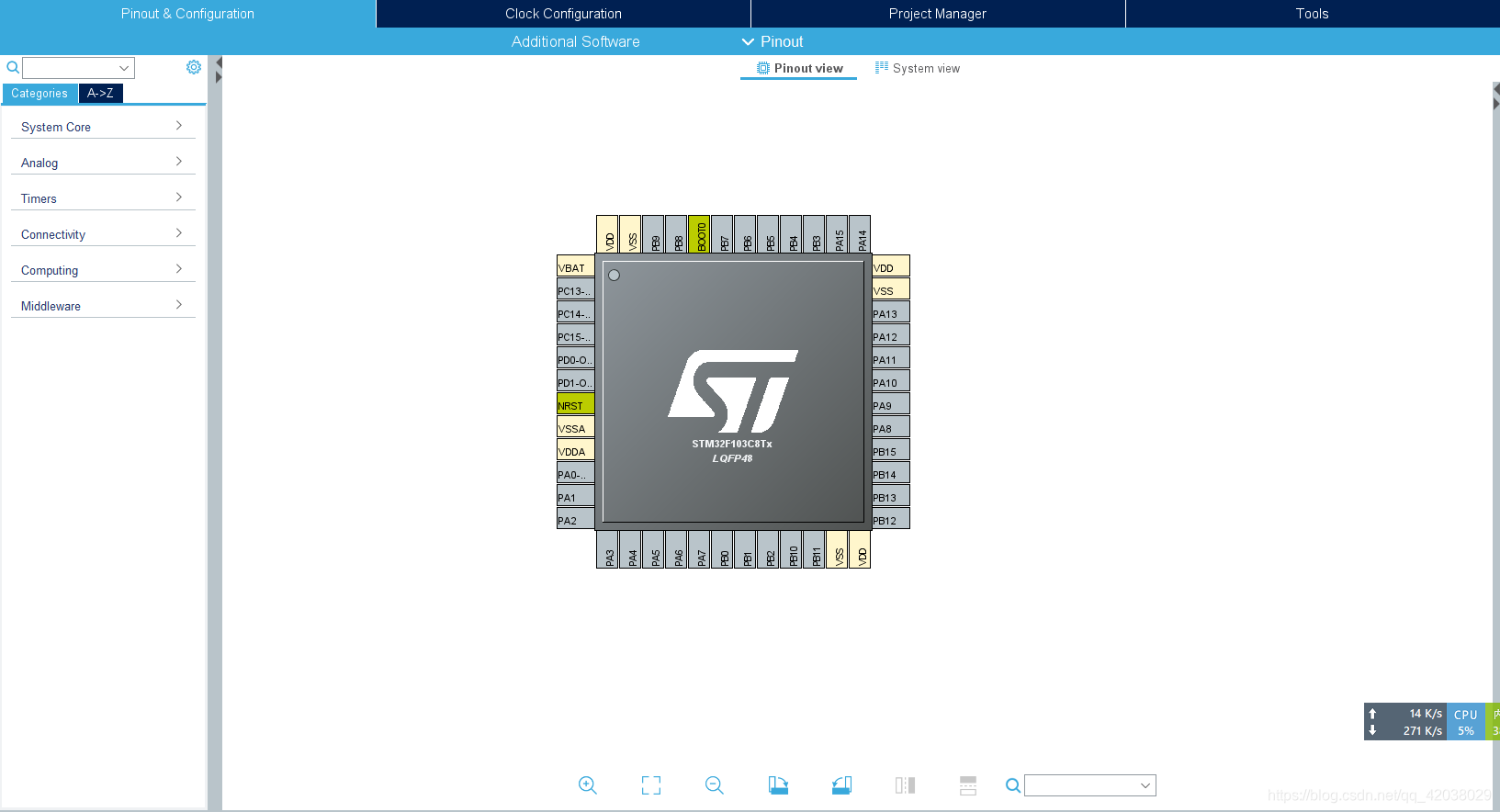Image resolution: width=1500 pixels, height=812 pixels.
Task: Fit the chip to the window
Action: tap(651, 785)
